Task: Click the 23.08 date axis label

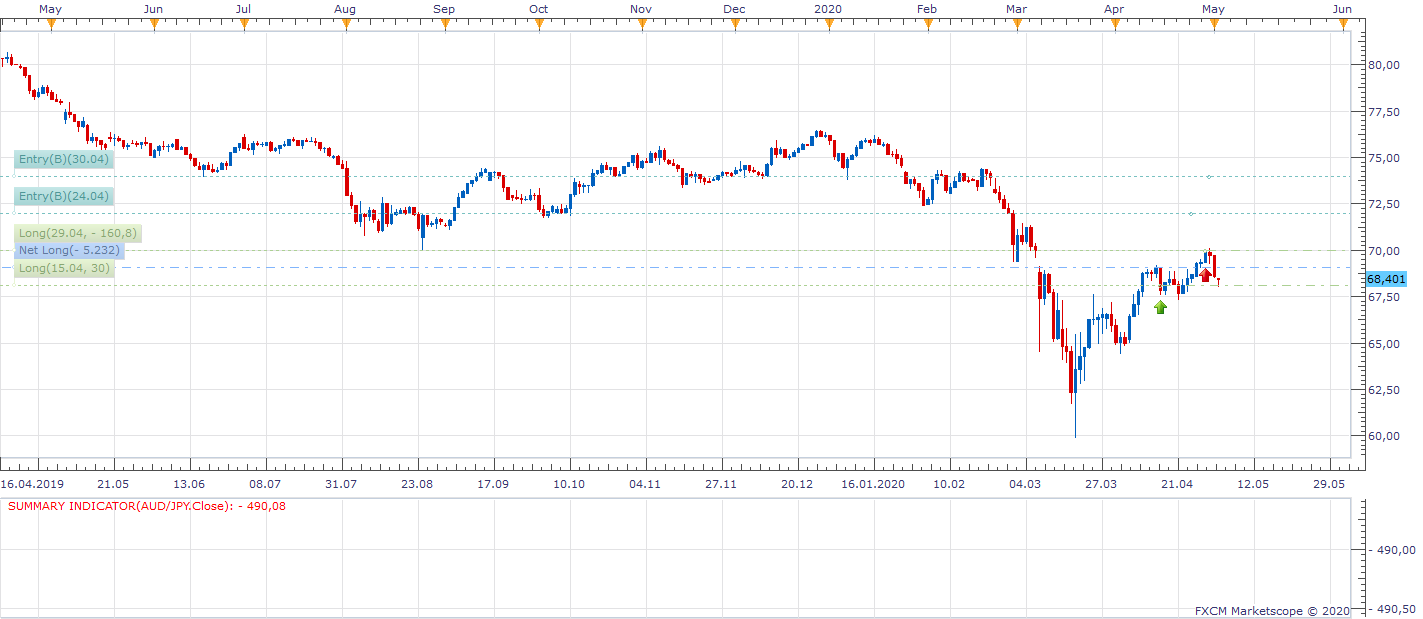Action: pos(417,484)
